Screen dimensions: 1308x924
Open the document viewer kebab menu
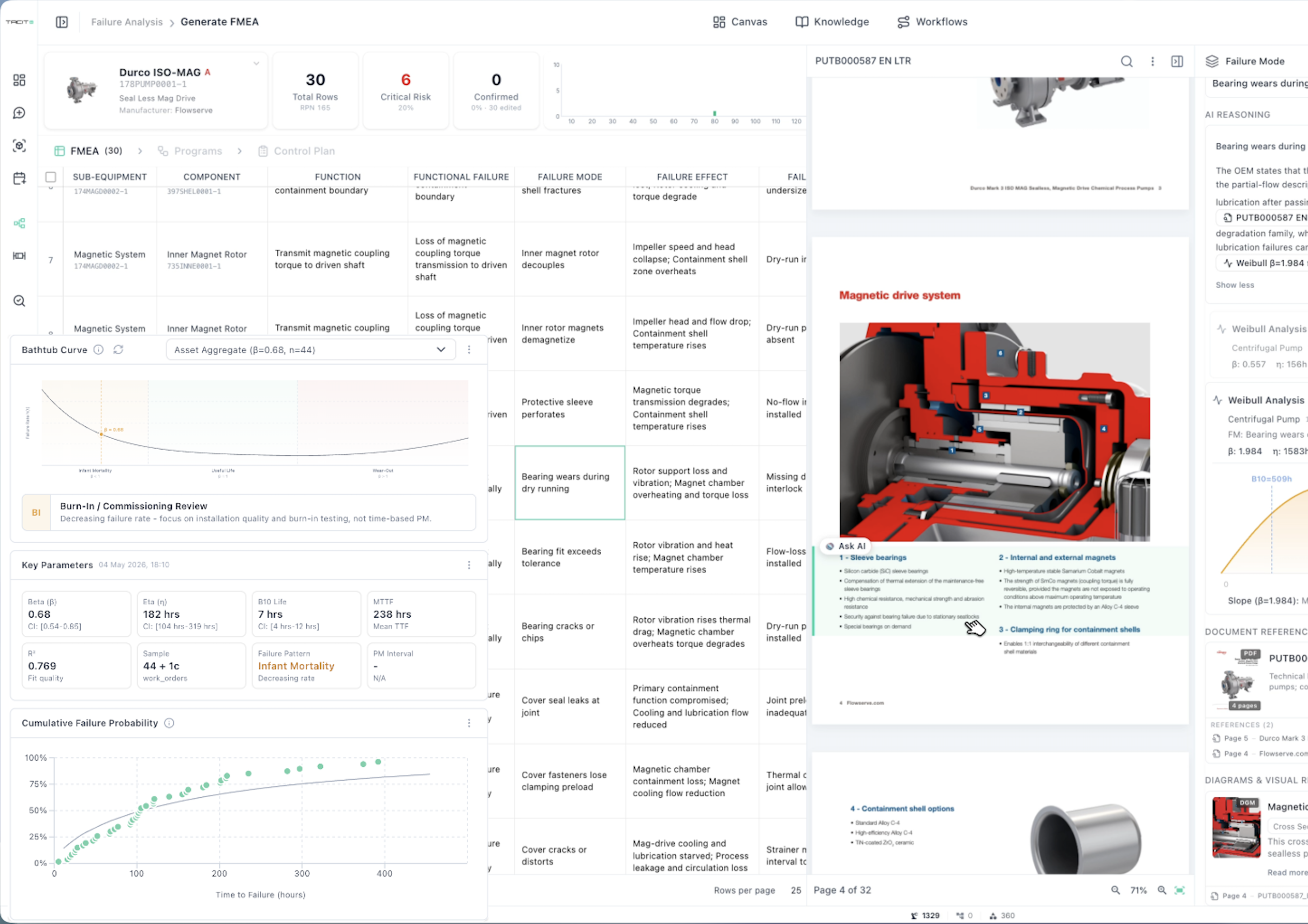(x=1152, y=61)
